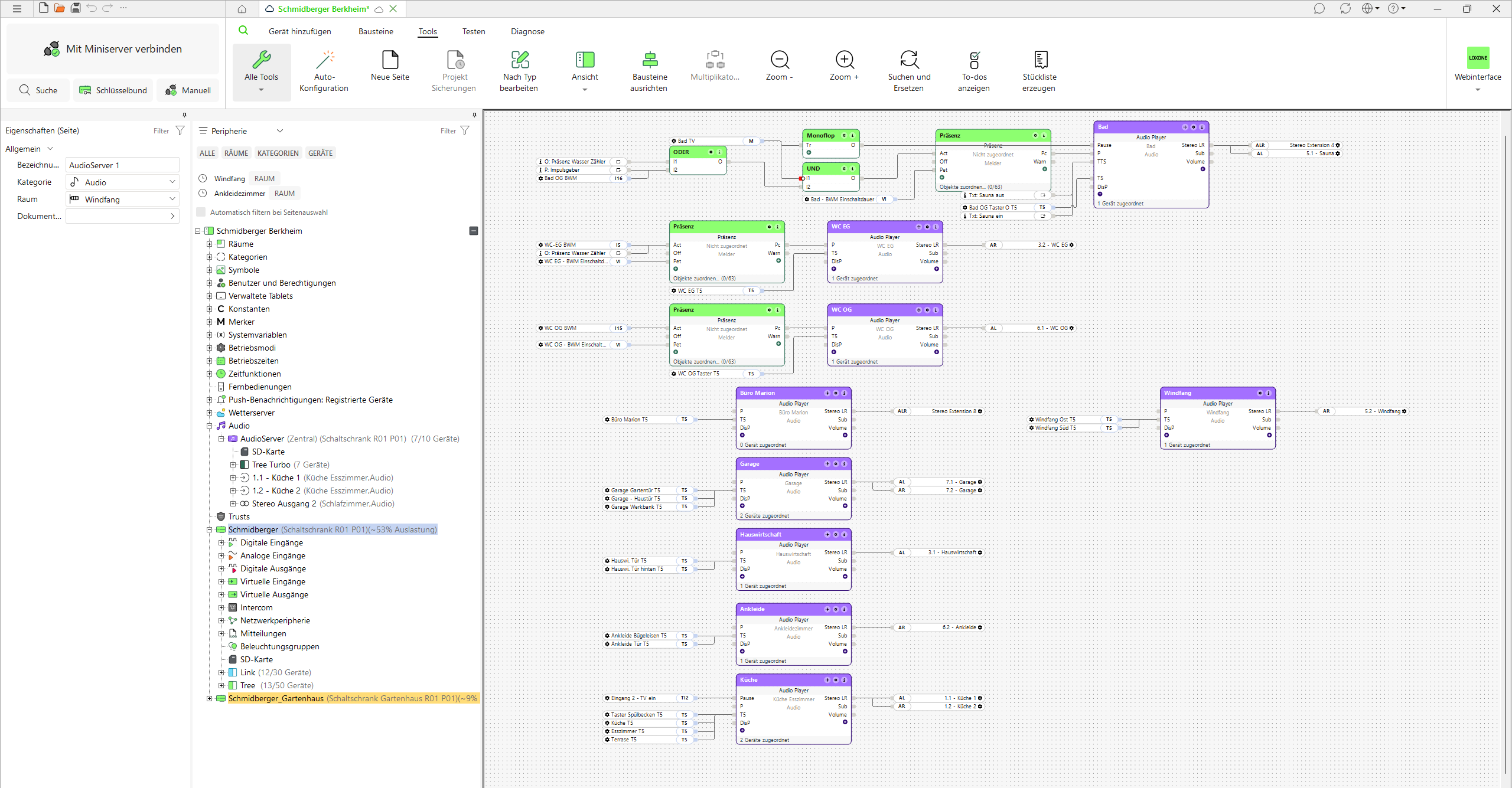
Task: Click Stückliste erzeugen icon
Action: pyautogui.click(x=1040, y=60)
